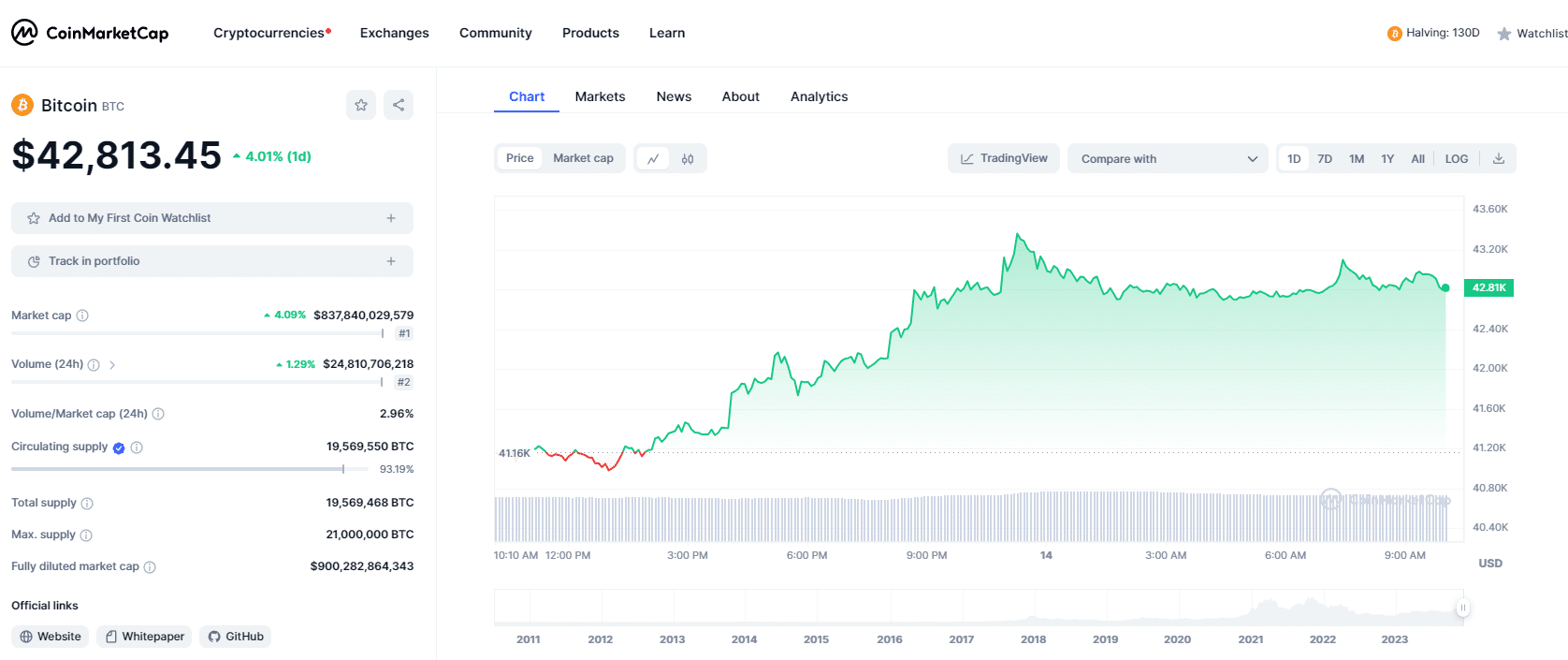1568x660 pixels.
Task: Open Market cap info tooltip icon
Action: click(82, 315)
